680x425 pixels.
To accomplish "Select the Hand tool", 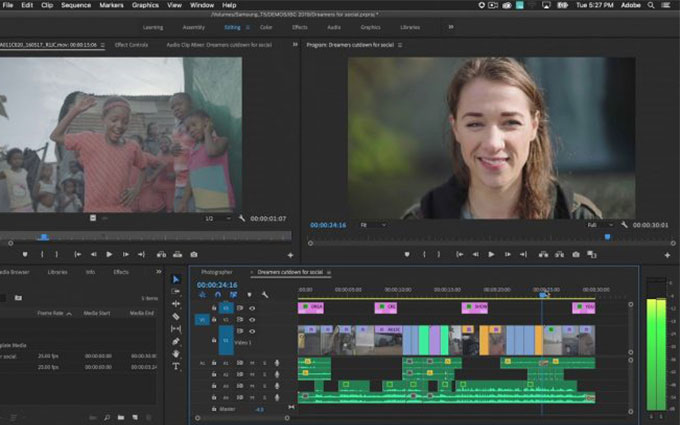I will (x=176, y=354).
